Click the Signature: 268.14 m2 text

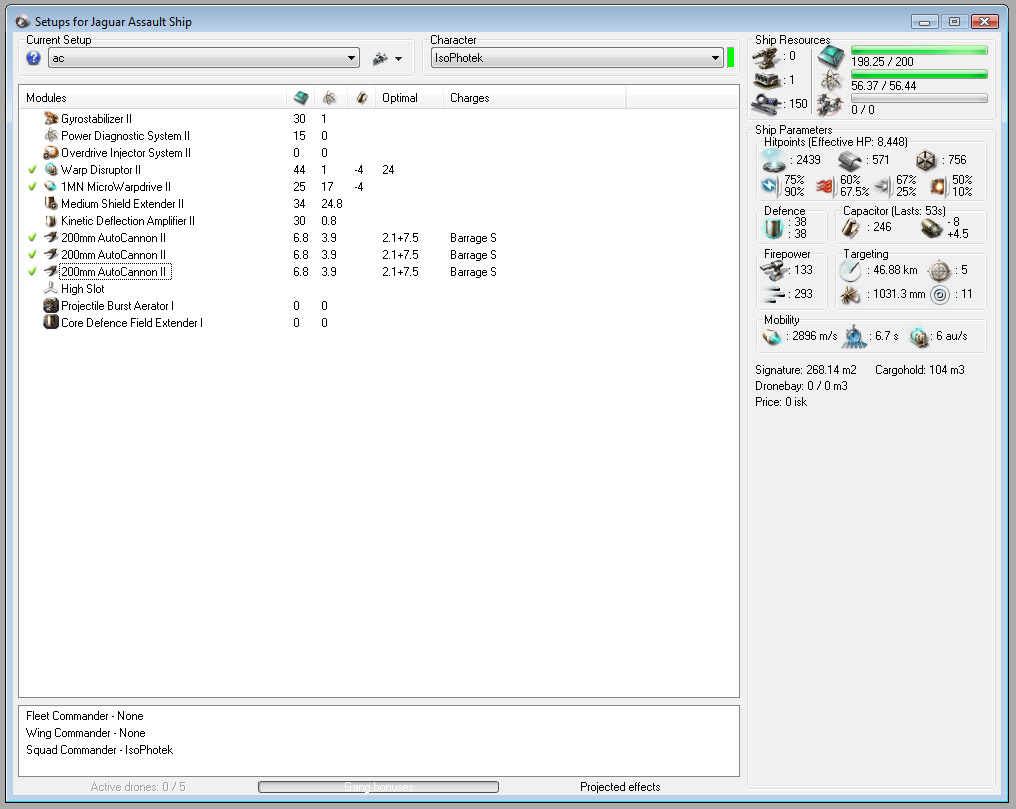coord(805,369)
